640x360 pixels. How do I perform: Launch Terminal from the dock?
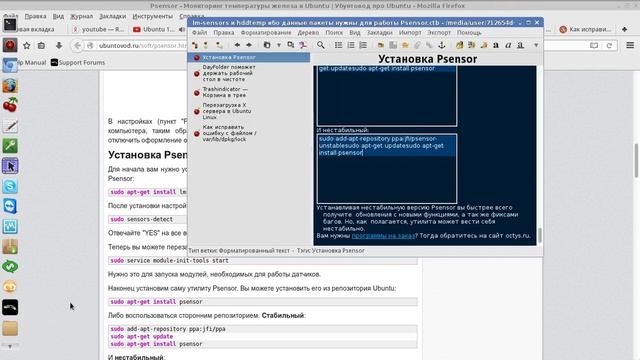[x=10, y=24]
